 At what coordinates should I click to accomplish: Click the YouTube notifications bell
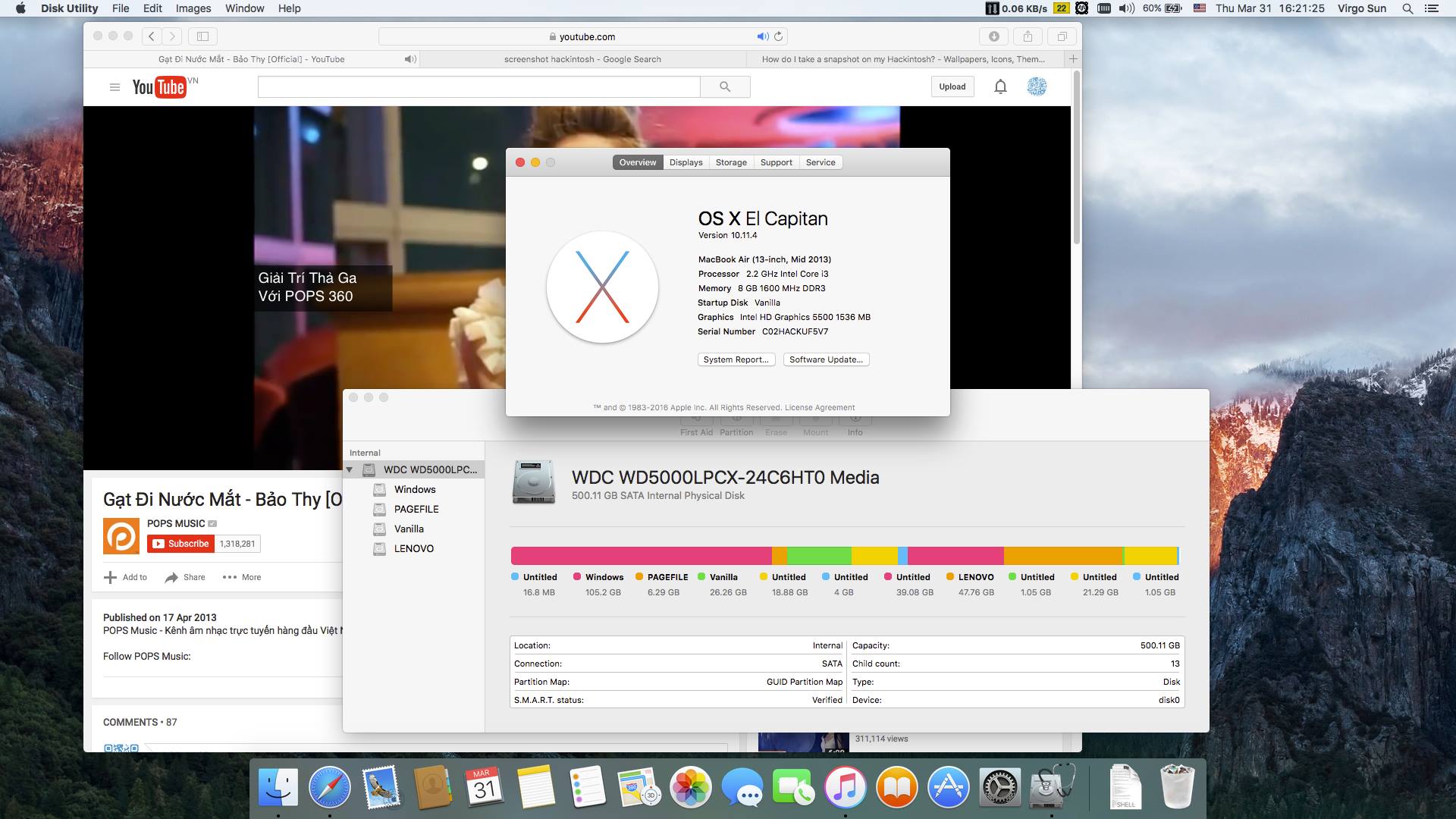pos(1000,86)
